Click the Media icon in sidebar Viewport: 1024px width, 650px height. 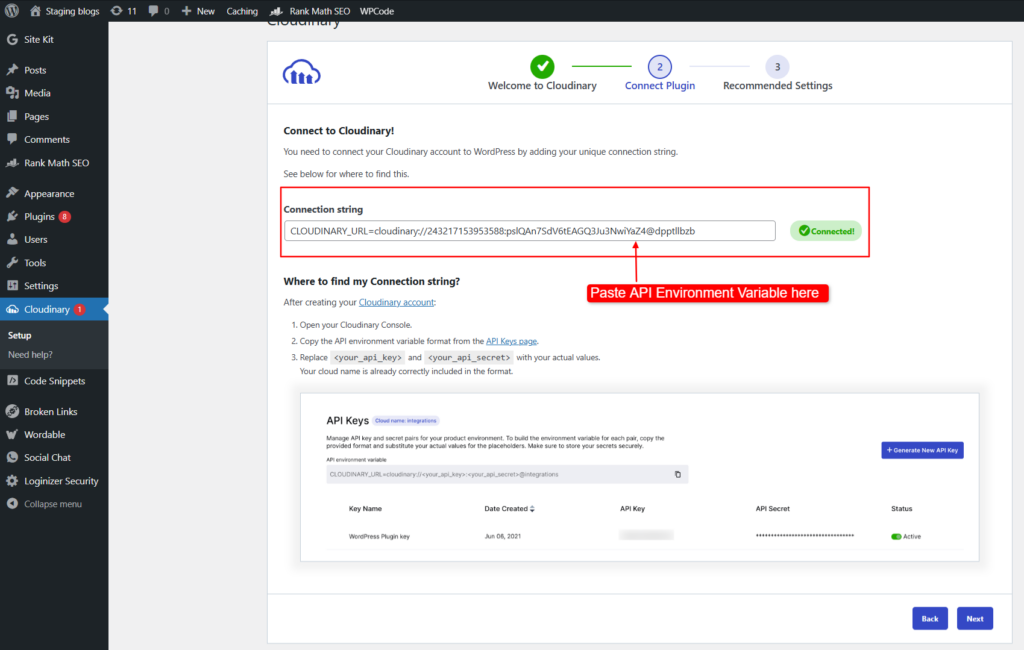coord(12,93)
